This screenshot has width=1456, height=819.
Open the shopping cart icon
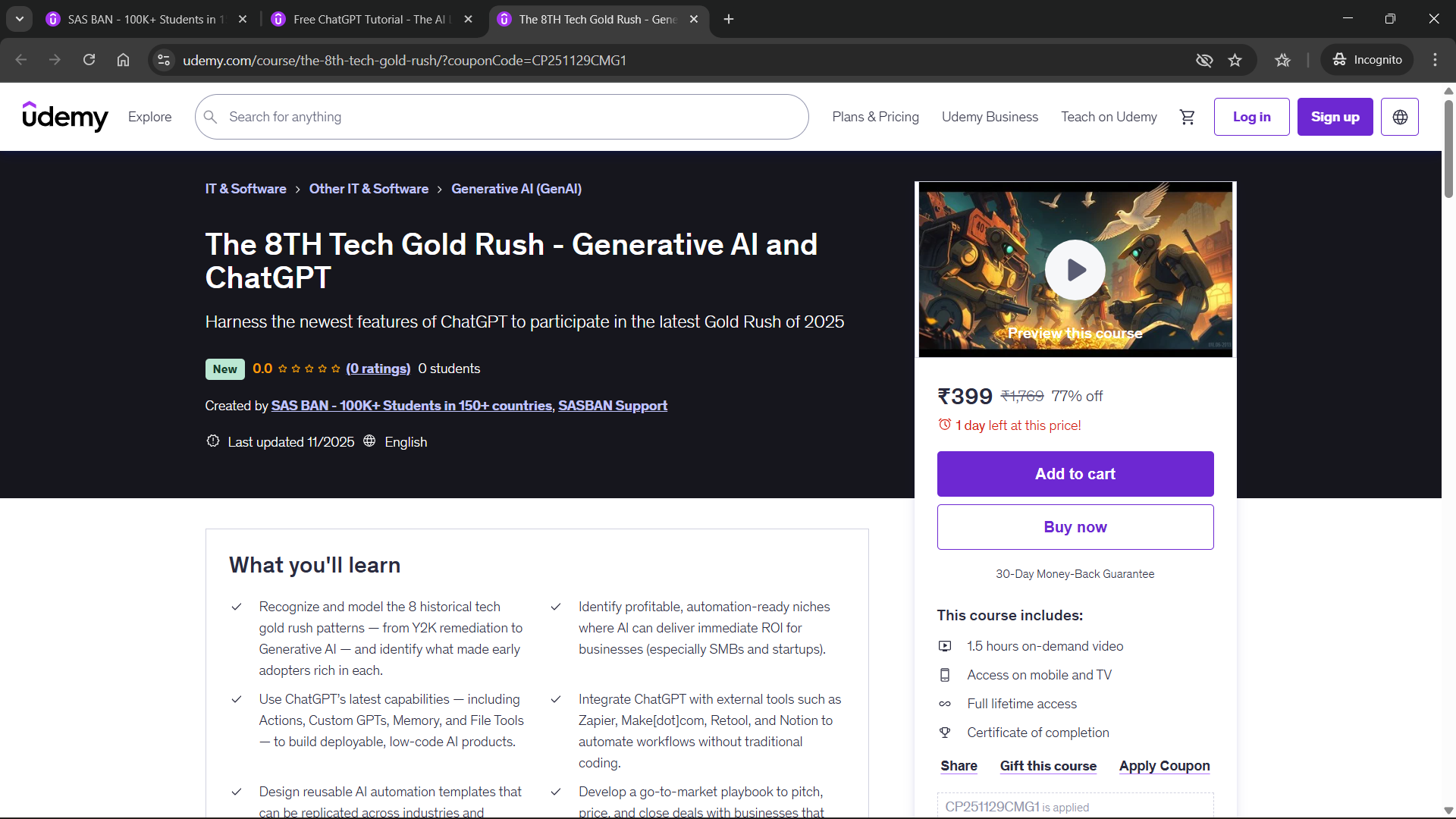[1187, 117]
